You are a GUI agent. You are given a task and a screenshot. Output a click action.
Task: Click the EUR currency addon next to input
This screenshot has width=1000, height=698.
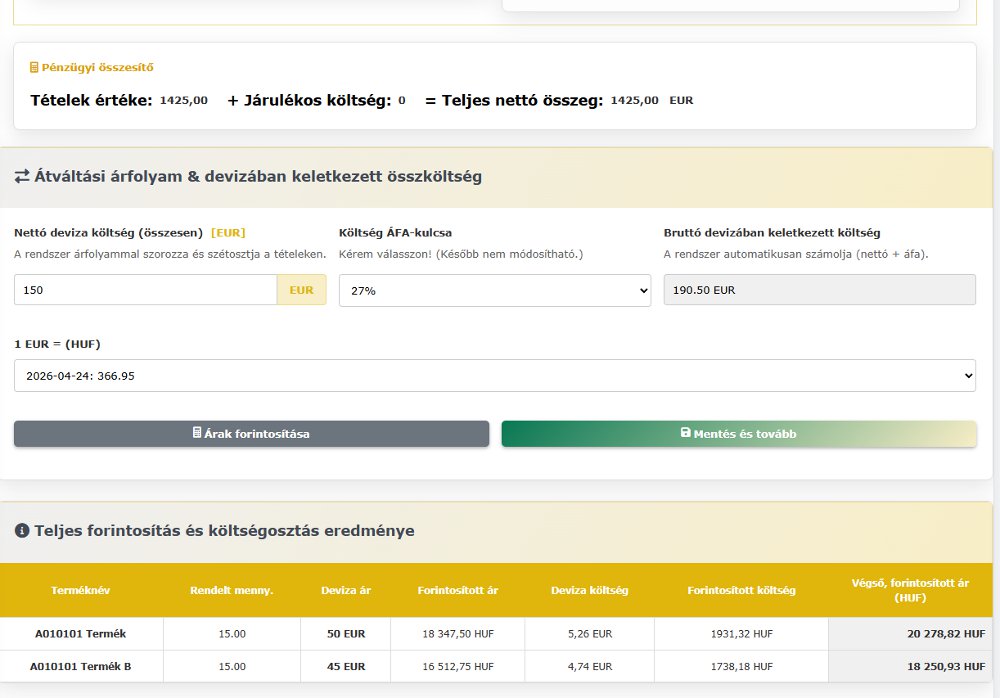[x=301, y=290]
